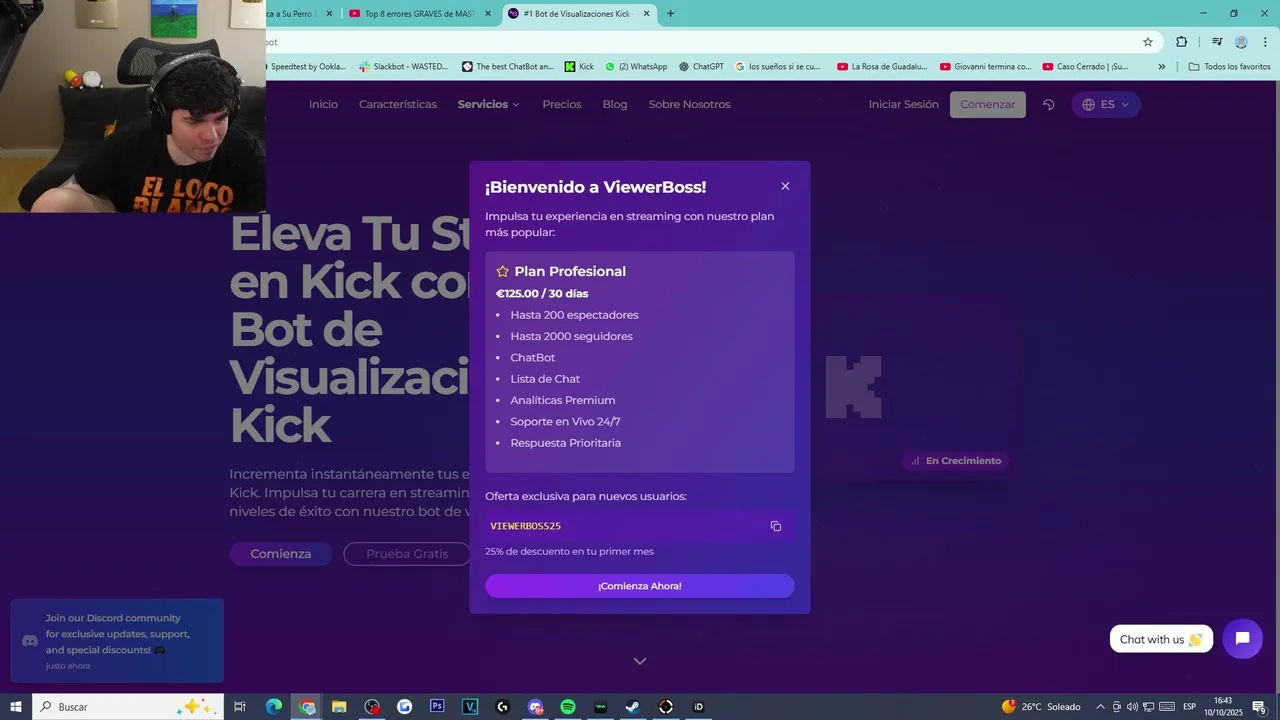Open the Blog page
Image resolution: width=1280 pixels, height=720 pixels.
pyautogui.click(x=615, y=104)
